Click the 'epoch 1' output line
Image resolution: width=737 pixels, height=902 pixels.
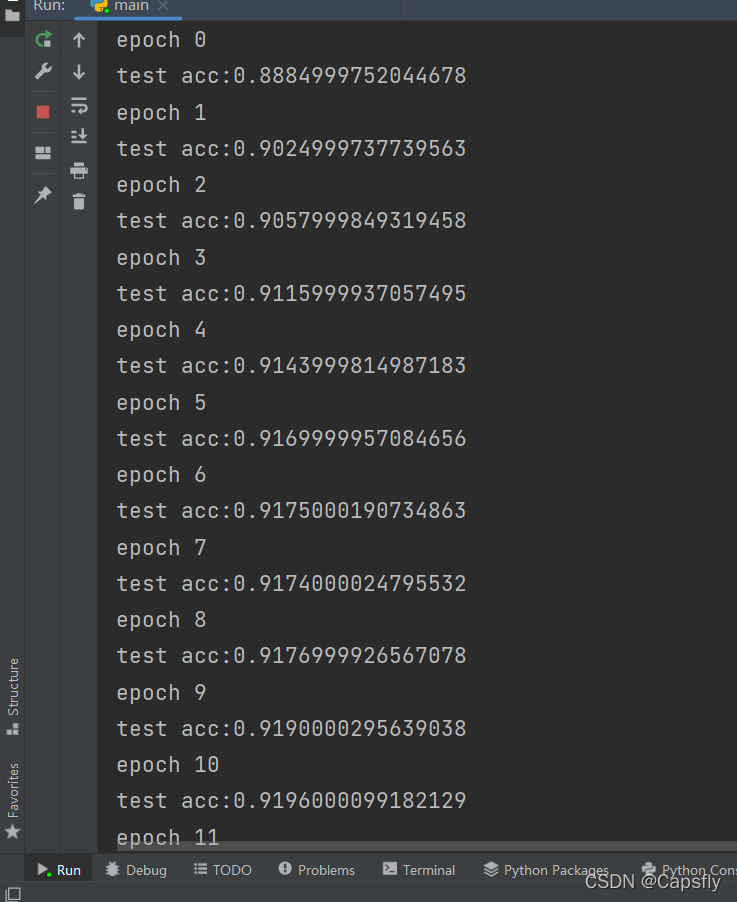161,113
